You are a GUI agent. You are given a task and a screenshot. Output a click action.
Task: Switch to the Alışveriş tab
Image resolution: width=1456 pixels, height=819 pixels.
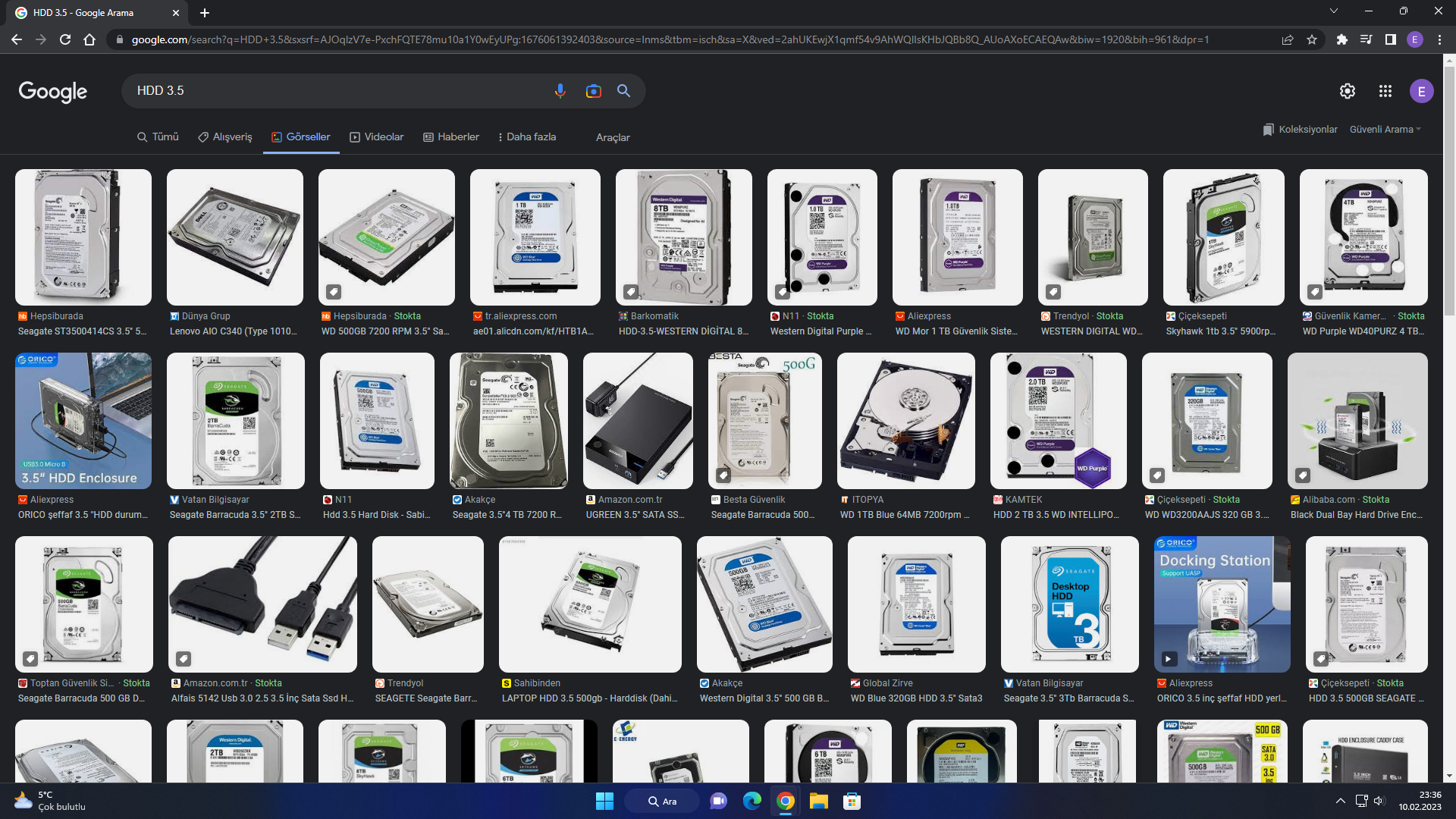(224, 137)
